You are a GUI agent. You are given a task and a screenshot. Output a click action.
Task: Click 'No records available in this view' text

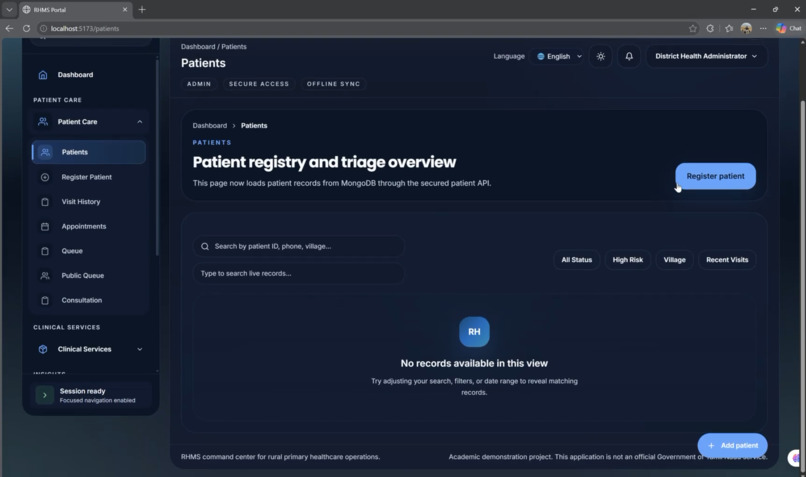[474, 364]
